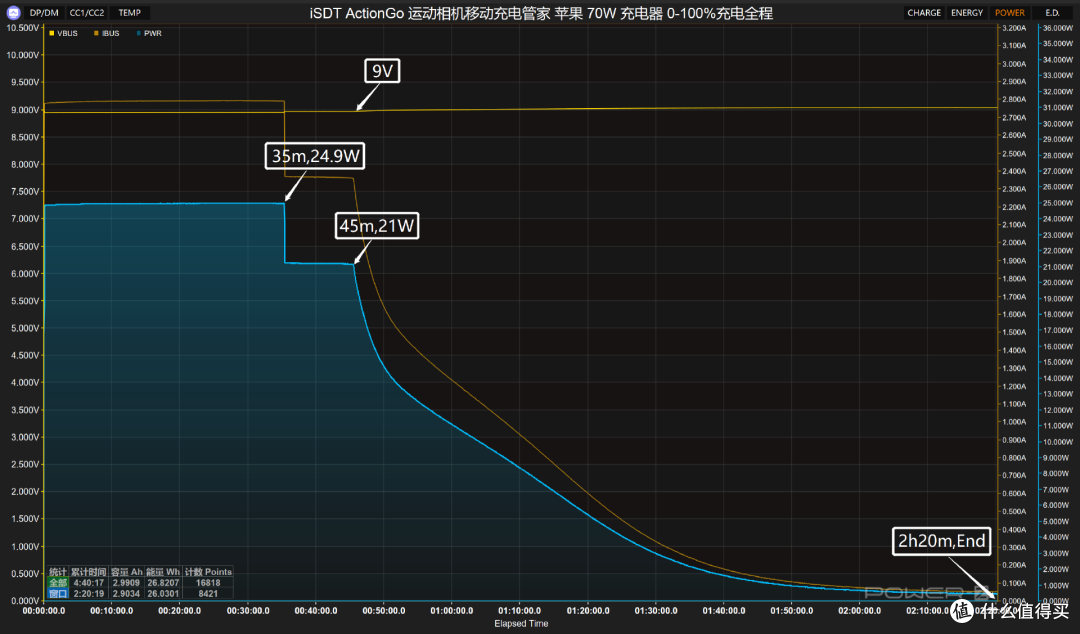Screen dimensions: 1080x634
Task: Click the 统计 table header cell
Action: coord(58,572)
